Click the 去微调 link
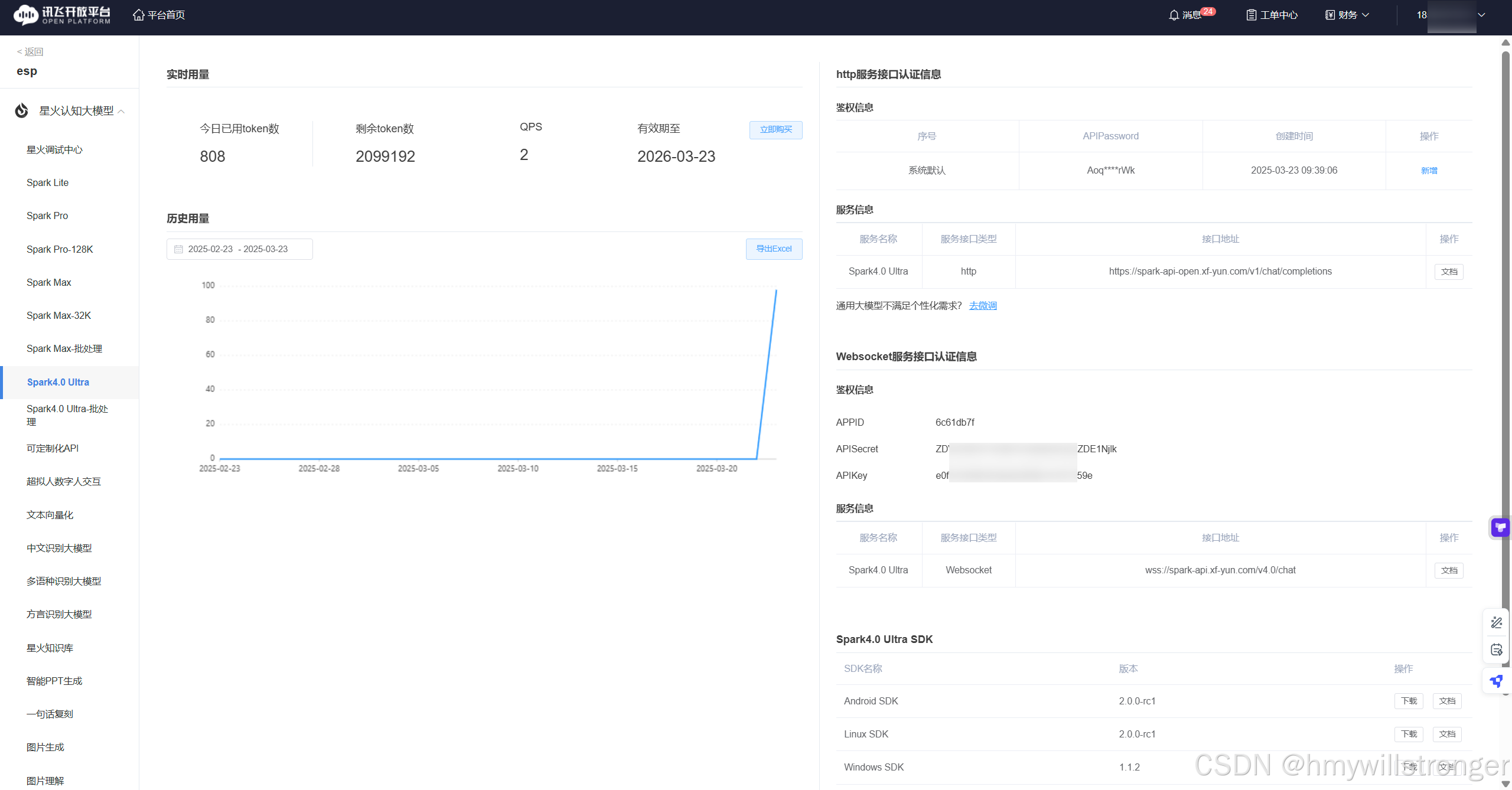This screenshot has height=790, width=1512. click(x=983, y=305)
